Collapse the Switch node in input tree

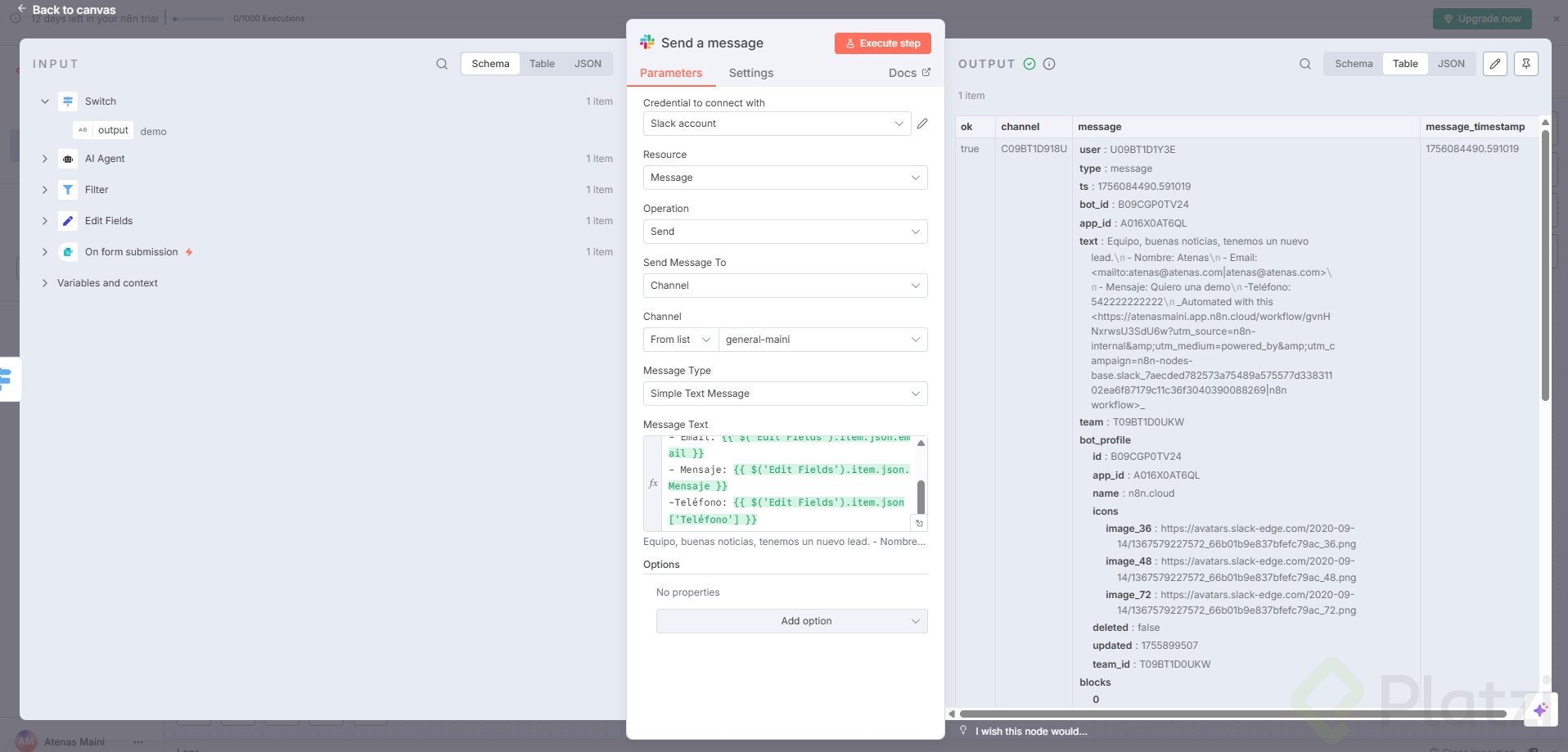(45, 101)
